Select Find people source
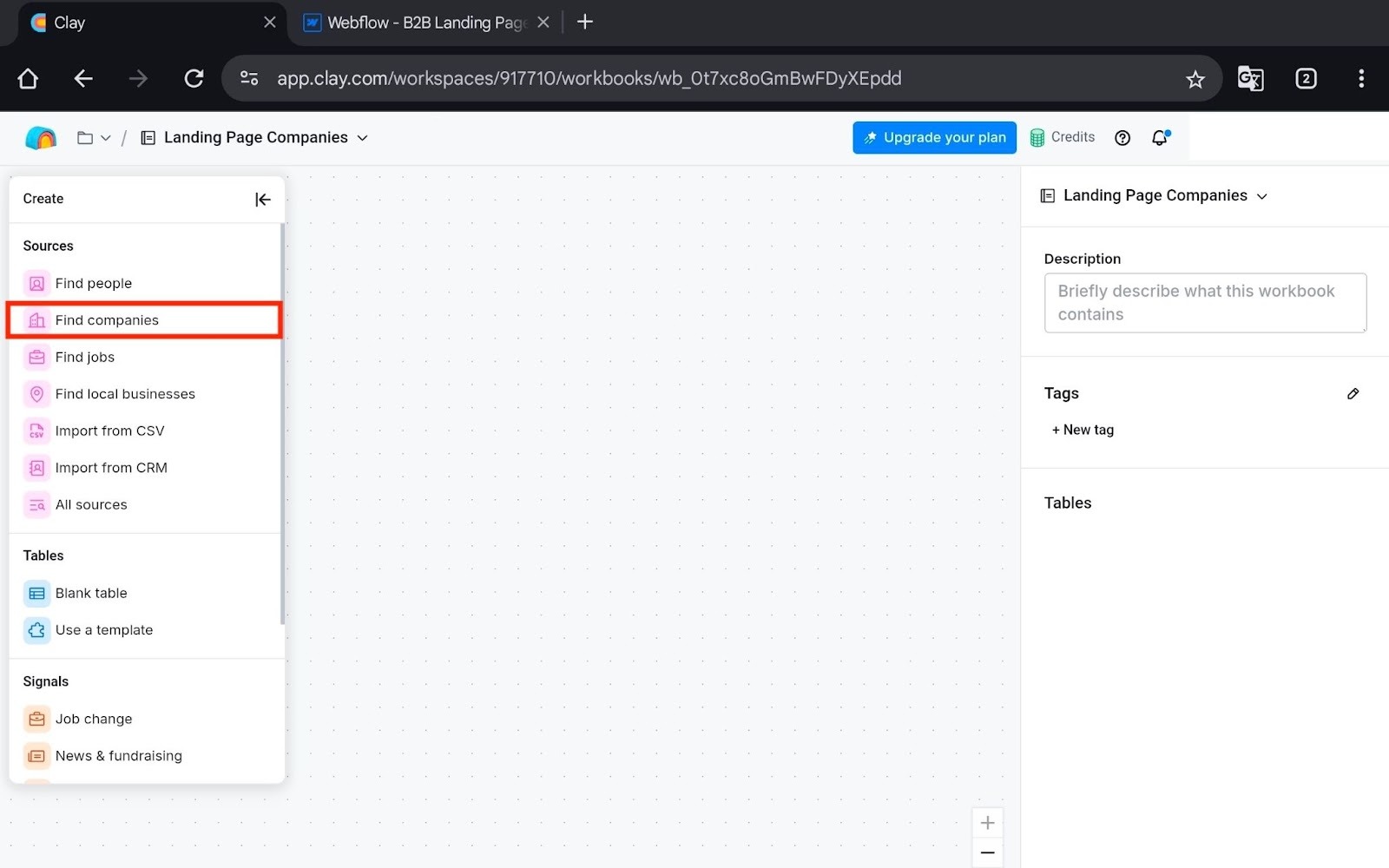 [x=145, y=283]
